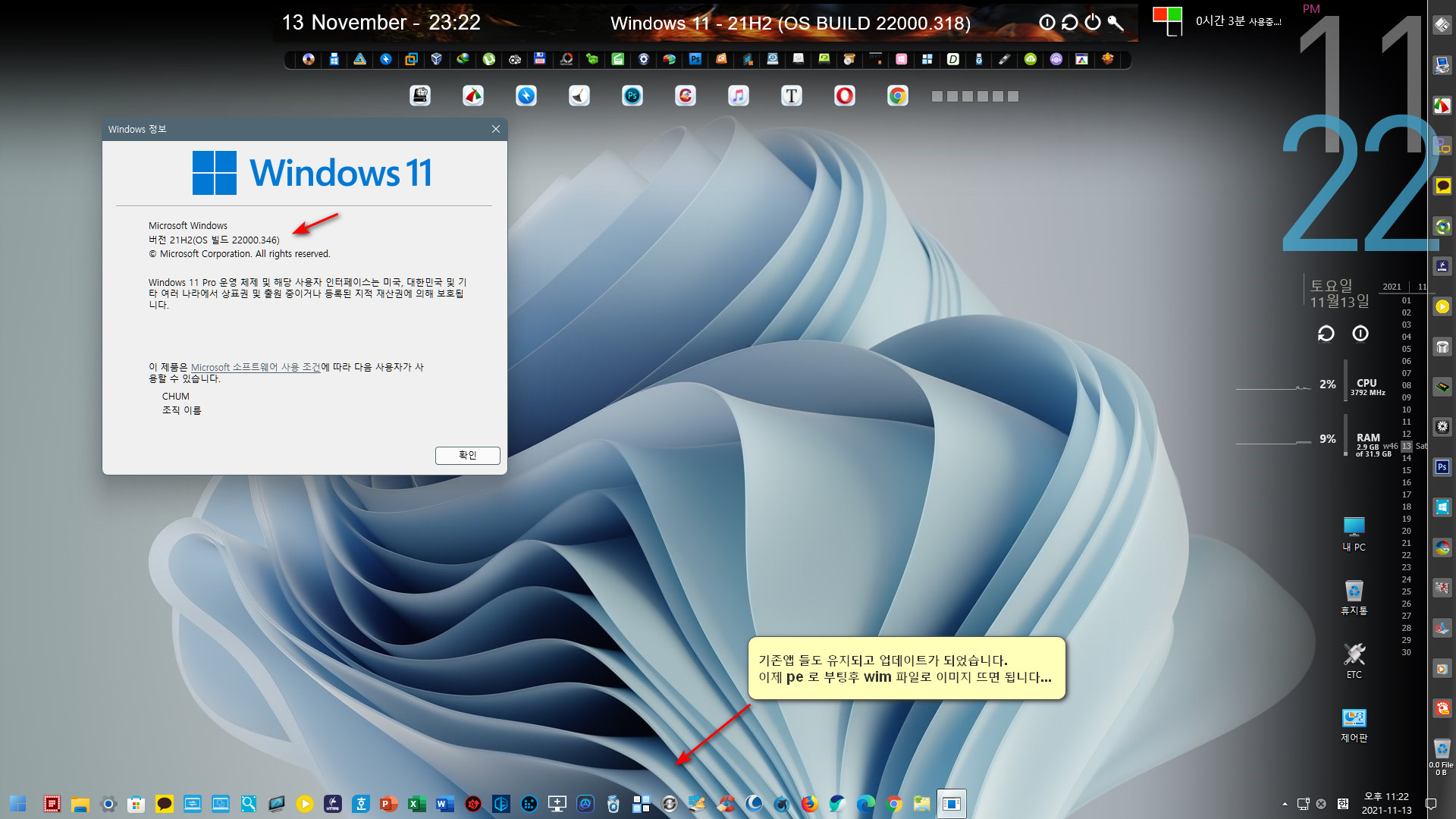Click the circled power icon in the clock widget

pos(1360,334)
